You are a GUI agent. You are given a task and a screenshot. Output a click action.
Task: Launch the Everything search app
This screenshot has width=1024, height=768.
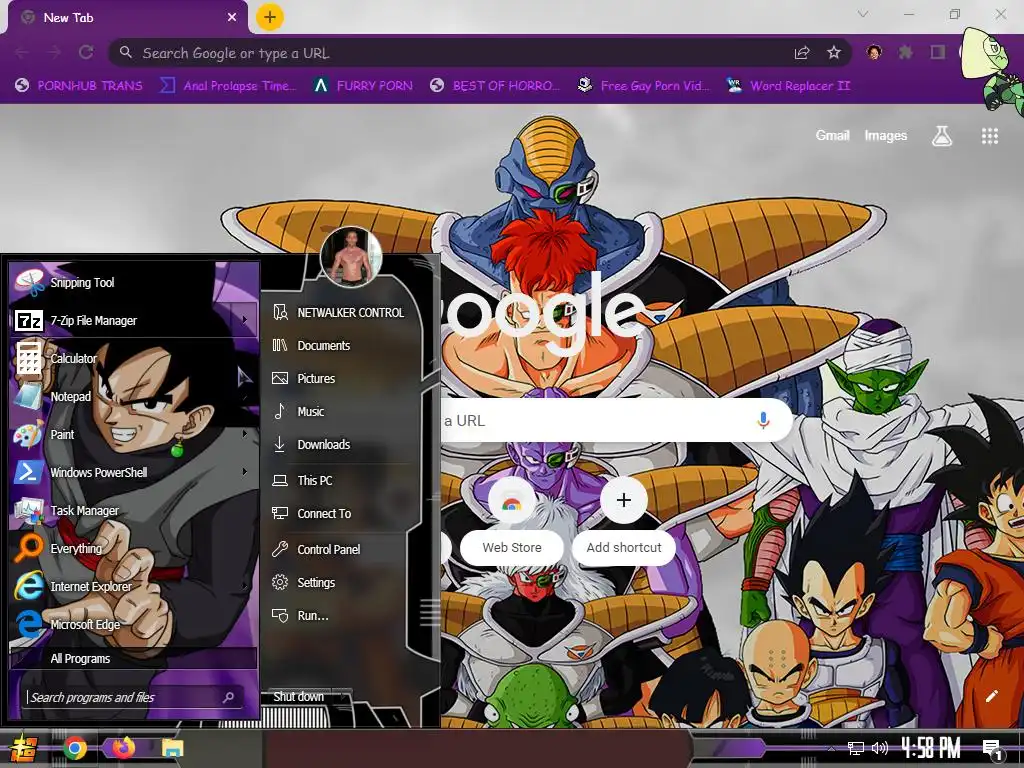tap(133, 548)
